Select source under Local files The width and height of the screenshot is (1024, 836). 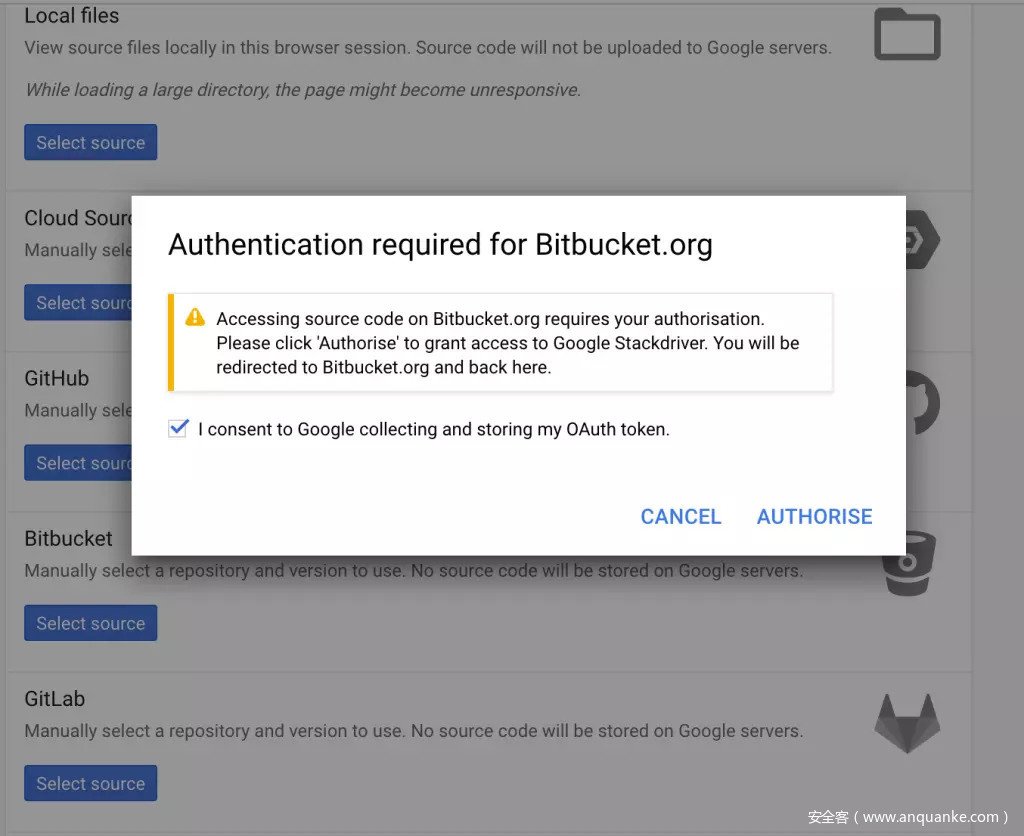click(x=91, y=142)
